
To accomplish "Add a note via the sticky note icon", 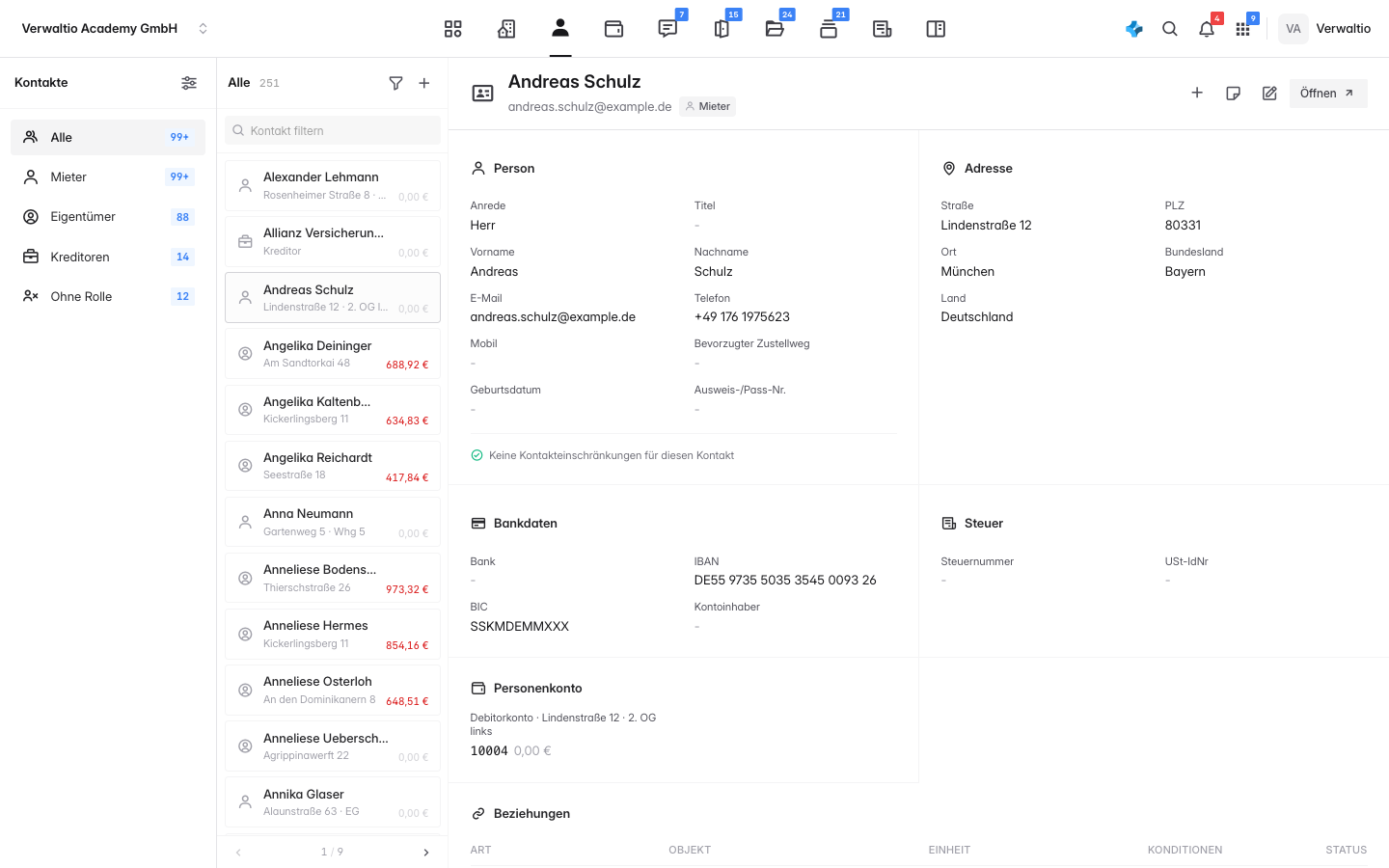I will [x=1233, y=94].
